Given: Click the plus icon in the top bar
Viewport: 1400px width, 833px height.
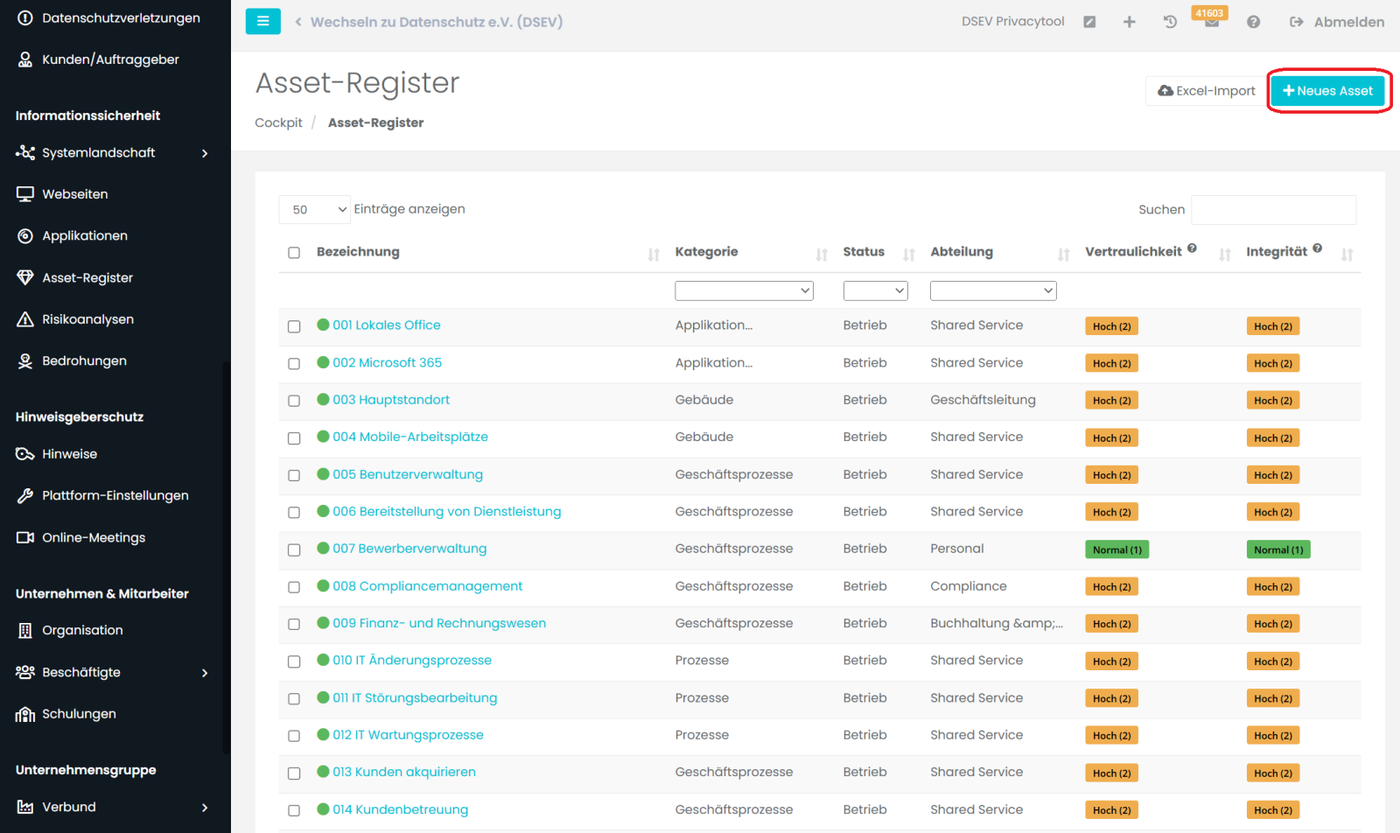Looking at the screenshot, I should [x=1129, y=22].
